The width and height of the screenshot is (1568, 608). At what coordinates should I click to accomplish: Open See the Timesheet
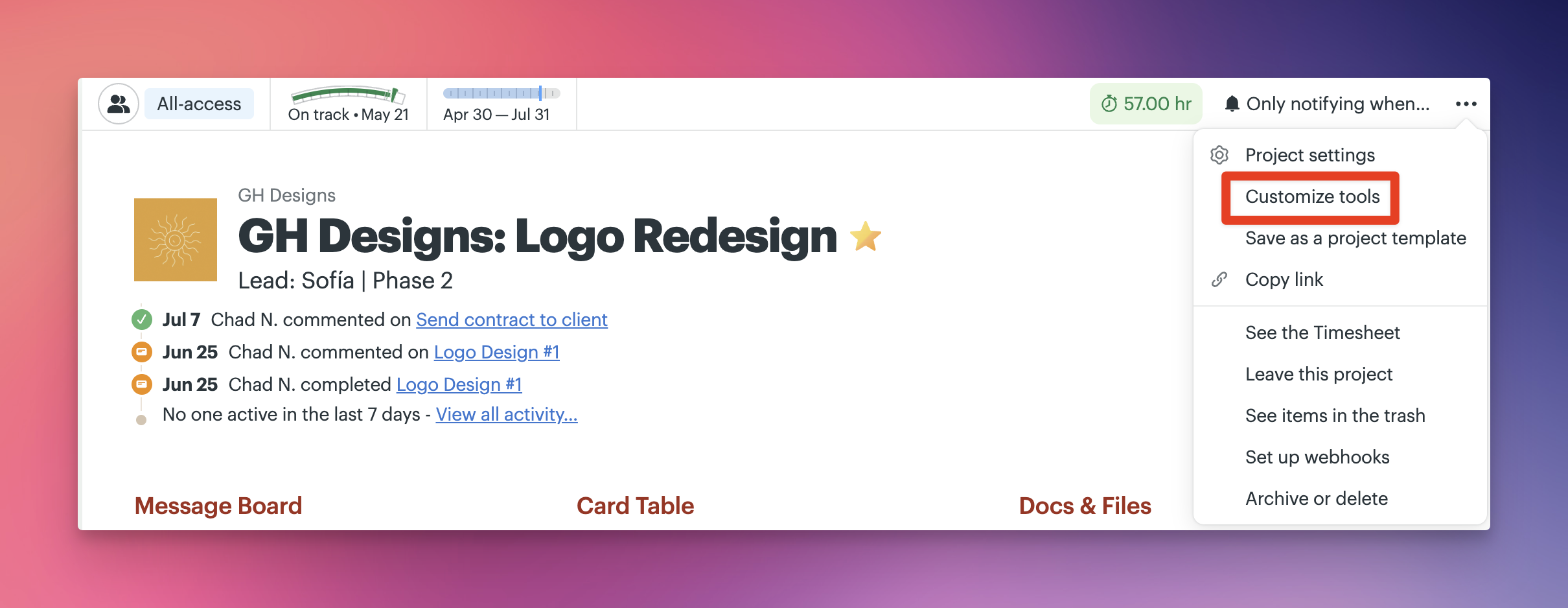[x=1322, y=333]
